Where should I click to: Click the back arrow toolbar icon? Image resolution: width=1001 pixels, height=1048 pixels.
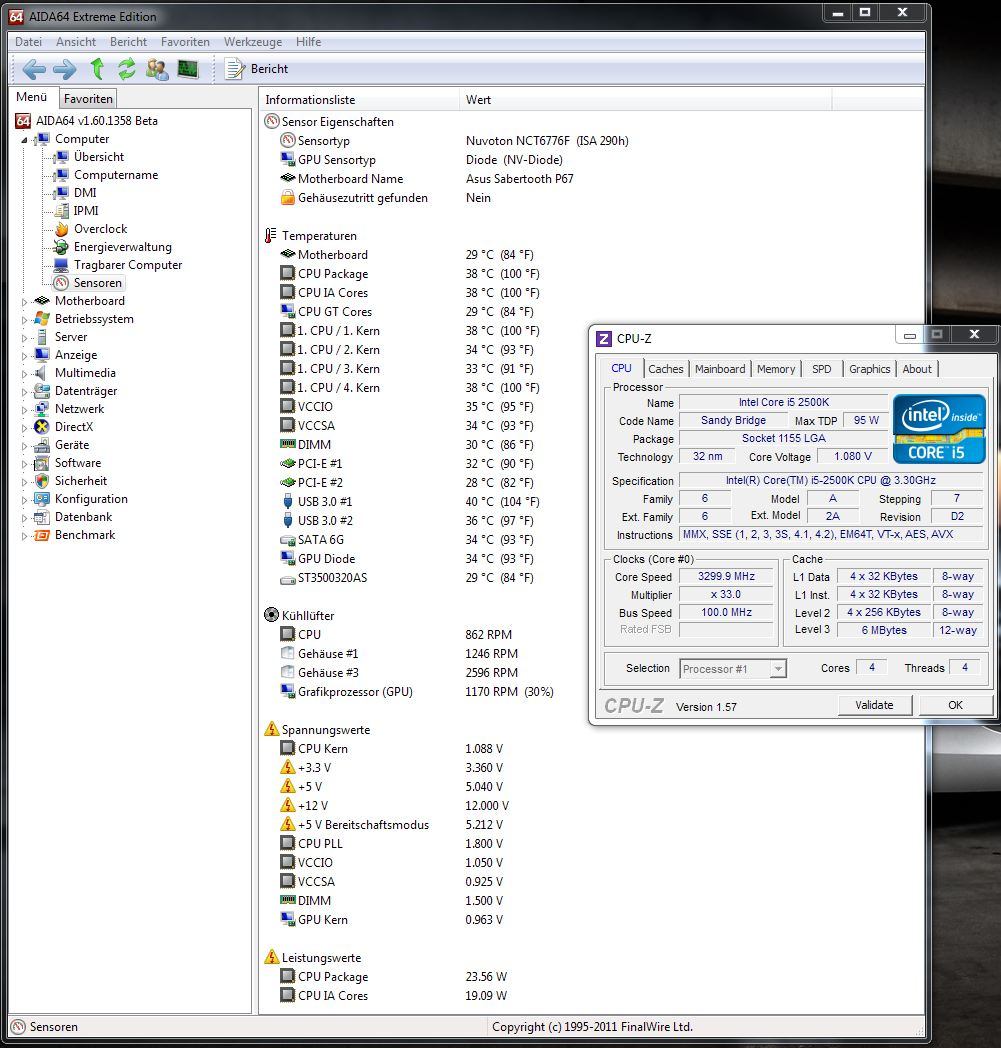pyautogui.click(x=34, y=69)
